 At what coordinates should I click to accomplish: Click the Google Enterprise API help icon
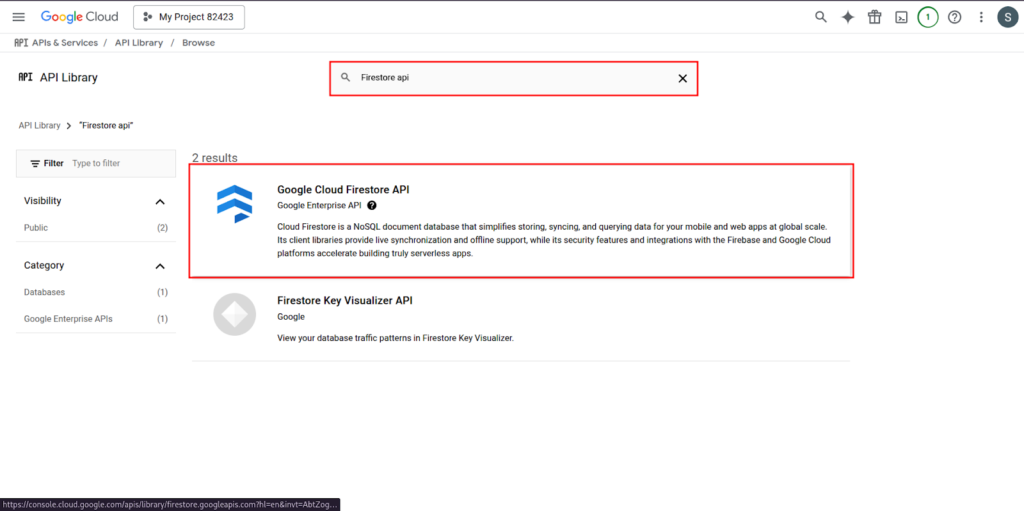pyautogui.click(x=372, y=205)
